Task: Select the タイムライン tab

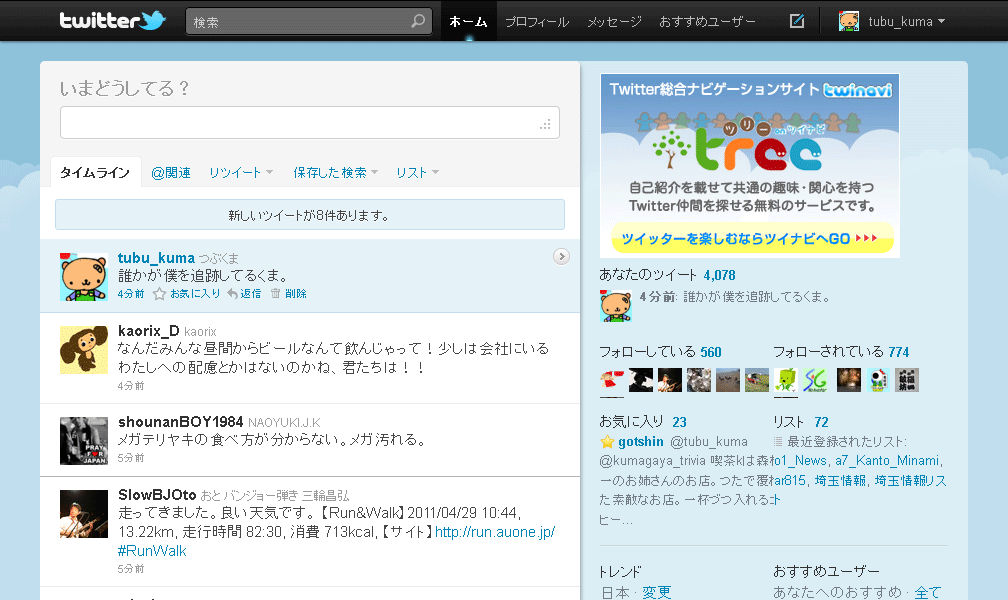Action: click(95, 172)
